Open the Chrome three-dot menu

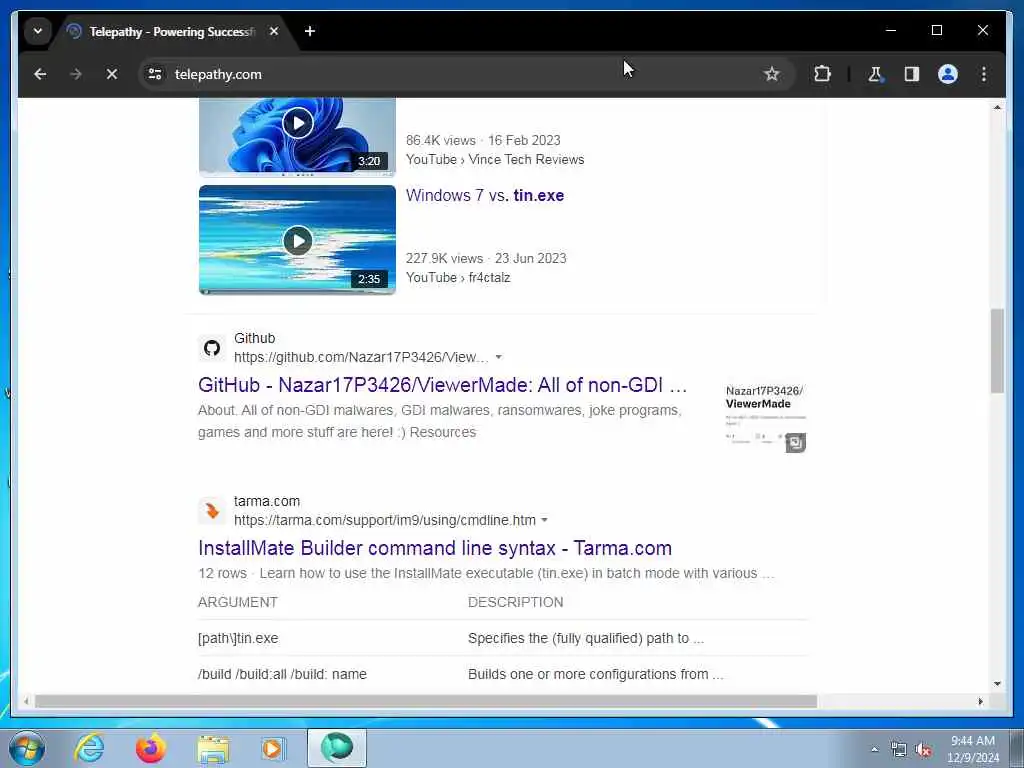click(x=984, y=74)
